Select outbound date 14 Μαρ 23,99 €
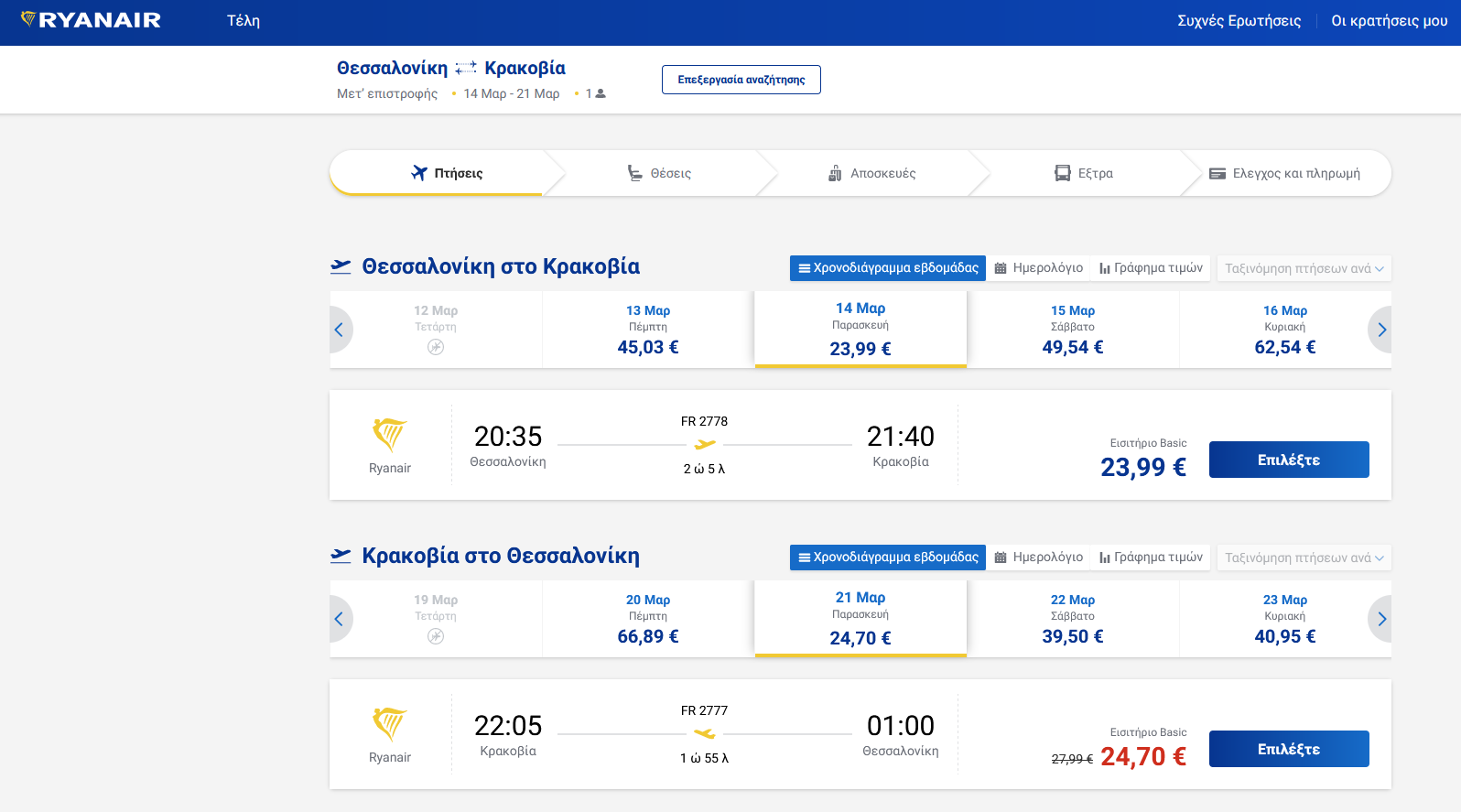The height and width of the screenshot is (812, 1461). click(860, 330)
